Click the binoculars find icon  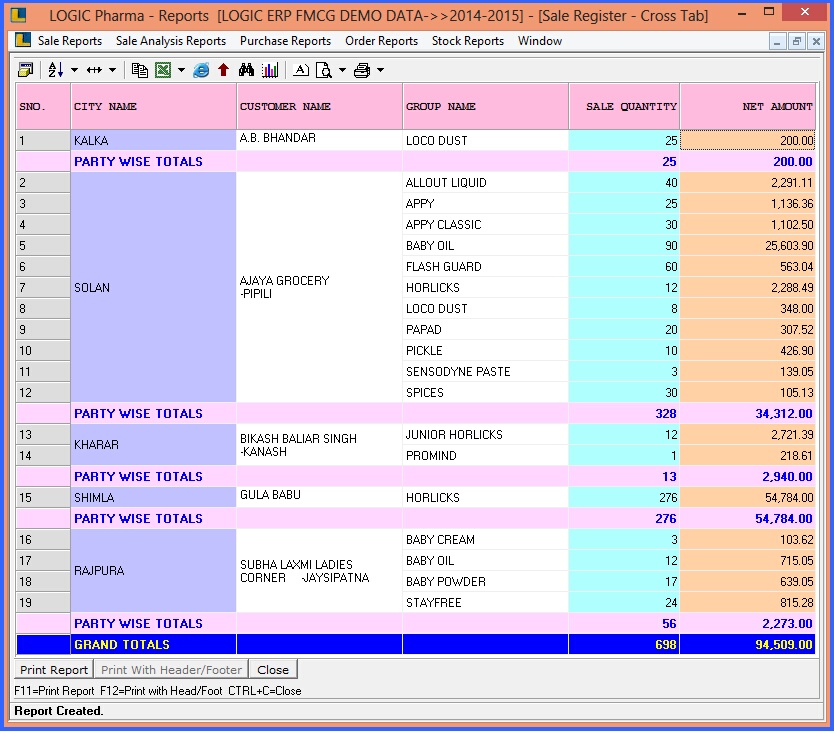(x=247, y=70)
